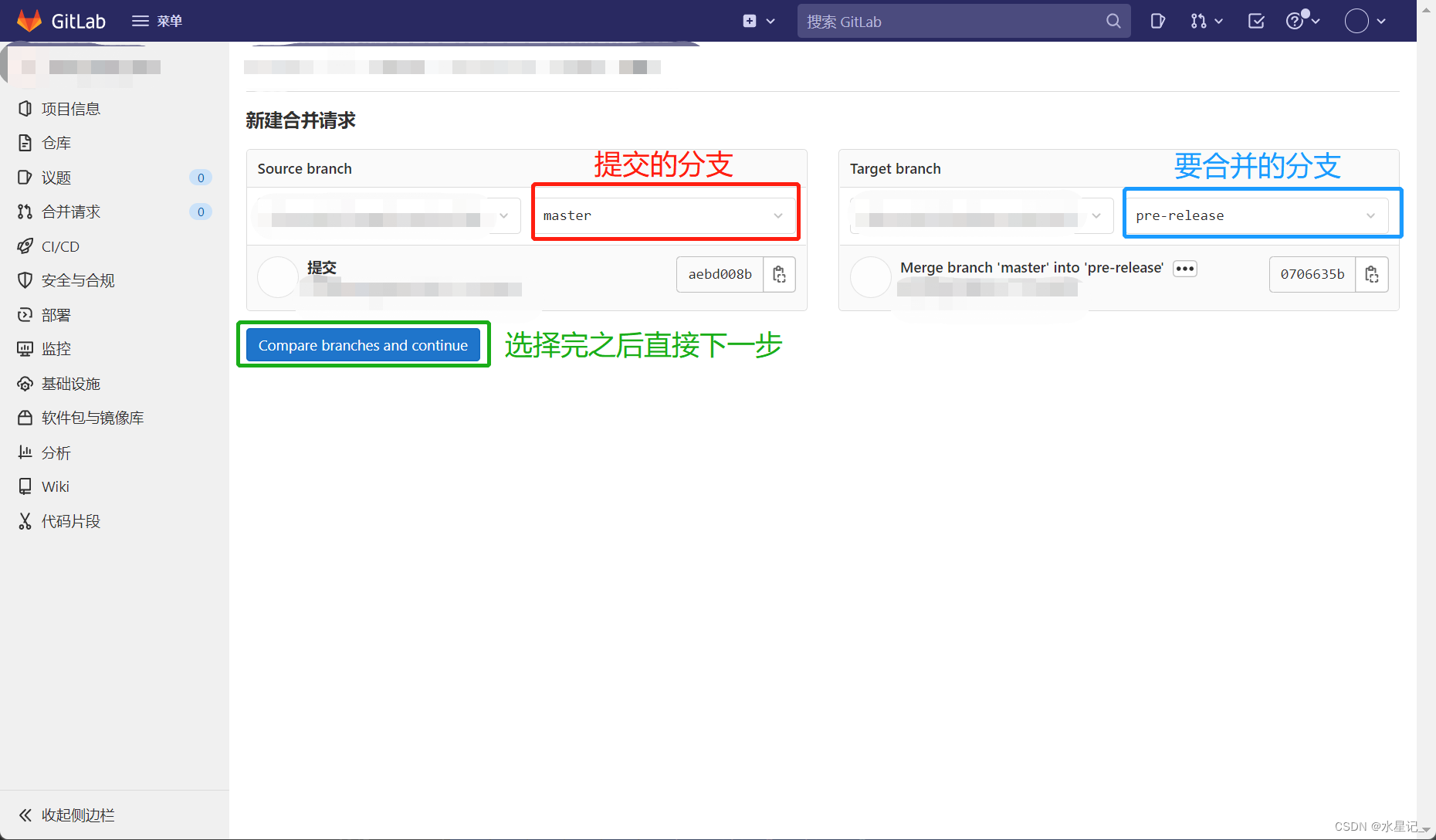Click the Wiki book icon
This screenshot has width=1436, height=840.
(x=25, y=486)
